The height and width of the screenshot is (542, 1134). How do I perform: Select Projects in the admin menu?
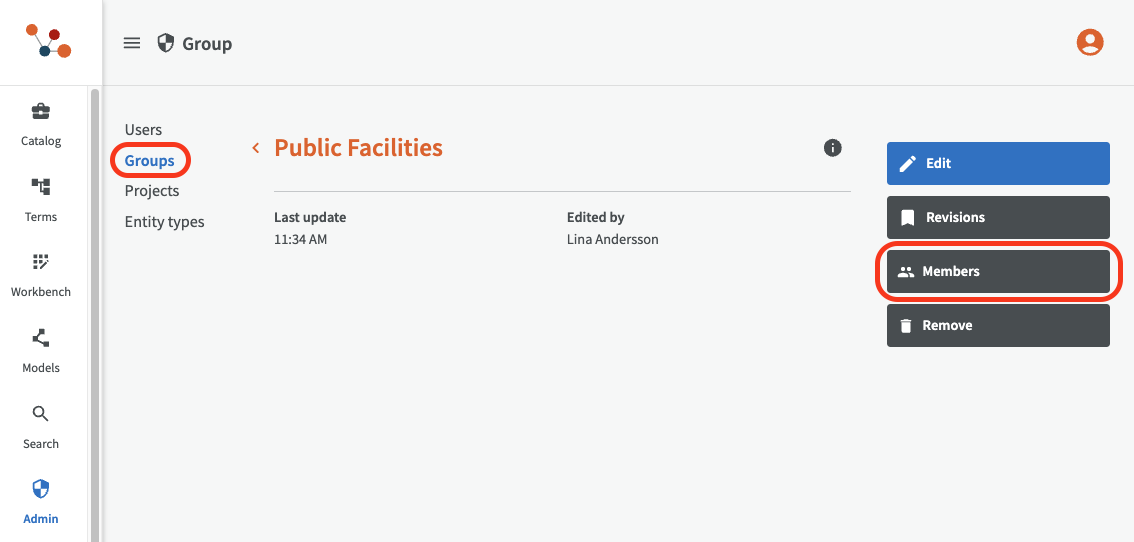(x=152, y=191)
